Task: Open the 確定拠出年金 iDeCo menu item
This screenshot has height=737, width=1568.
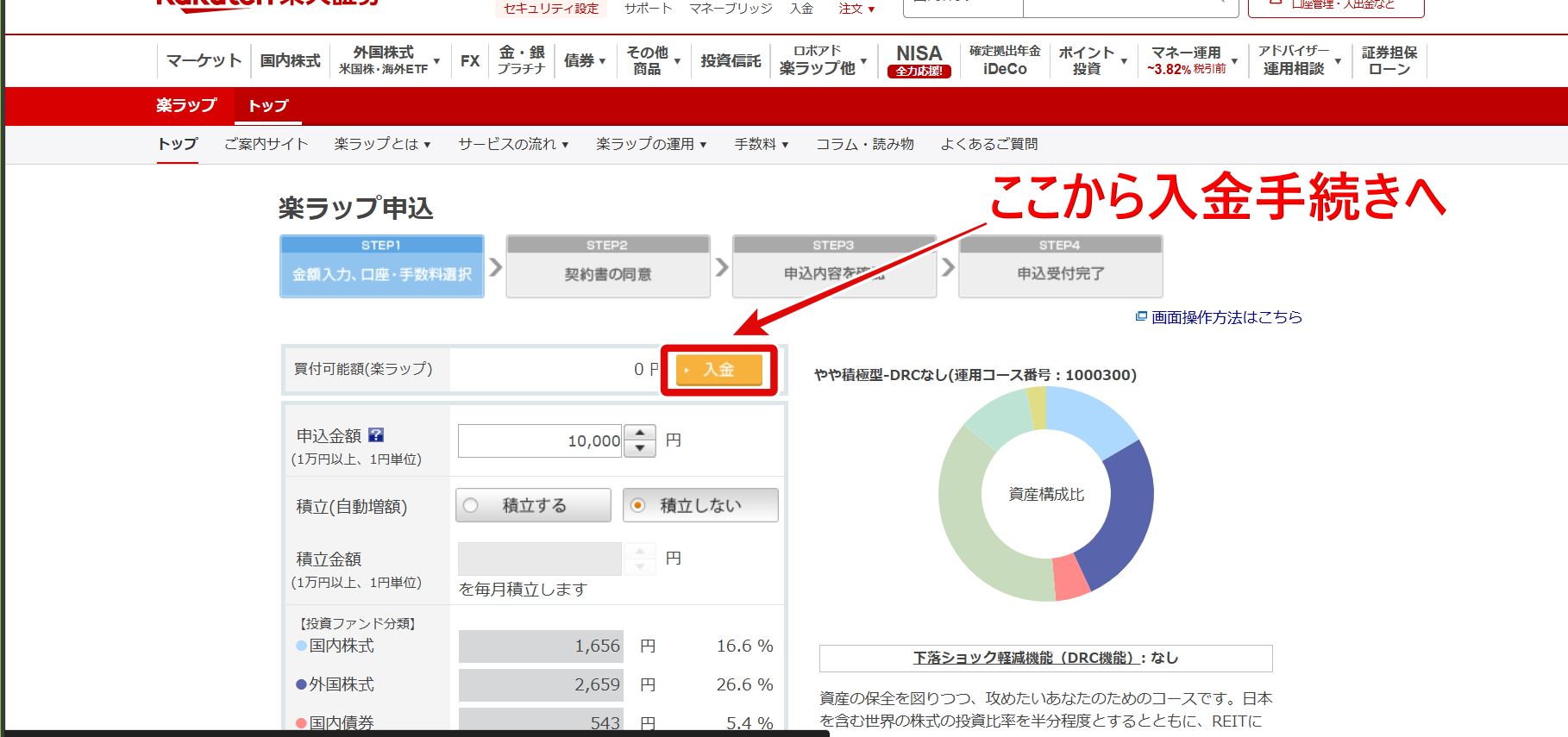Action: pyautogui.click(x=1005, y=60)
